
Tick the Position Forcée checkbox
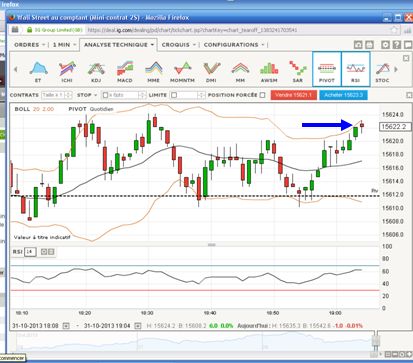coord(263,95)
